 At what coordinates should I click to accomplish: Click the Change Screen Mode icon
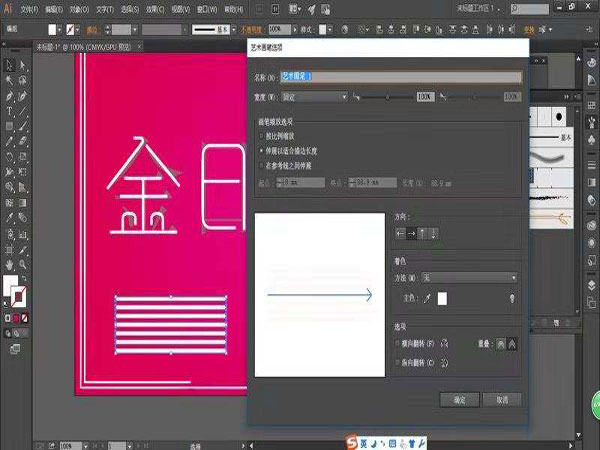(15, 349)
